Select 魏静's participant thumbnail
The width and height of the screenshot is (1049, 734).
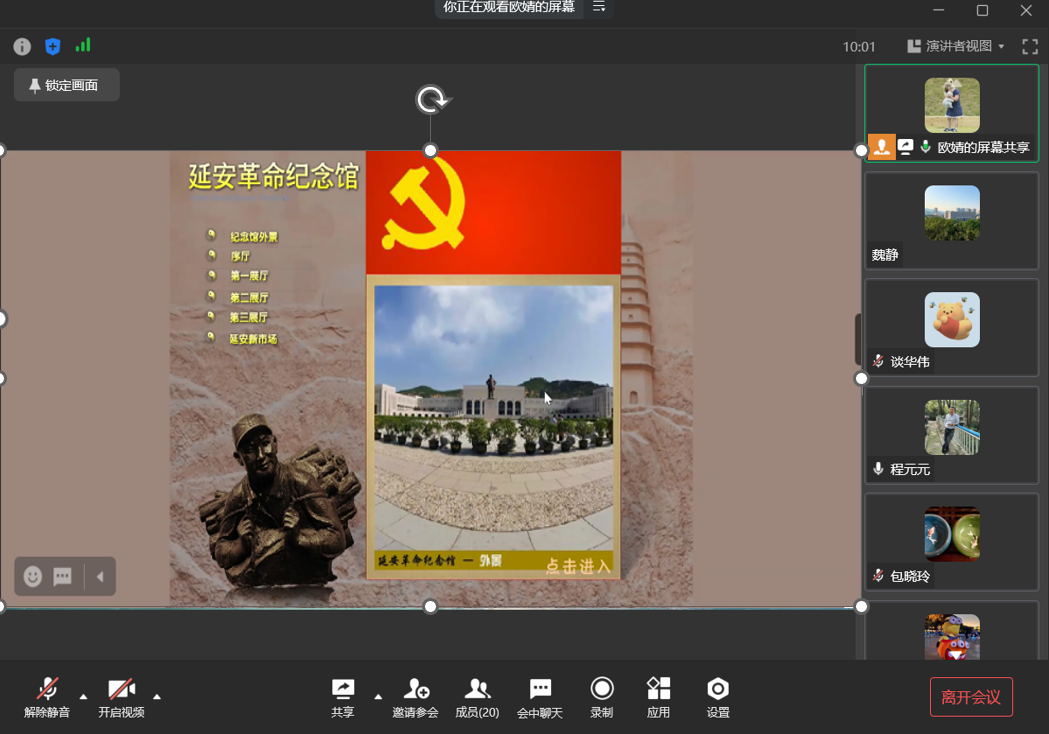[x=952, y=221]
